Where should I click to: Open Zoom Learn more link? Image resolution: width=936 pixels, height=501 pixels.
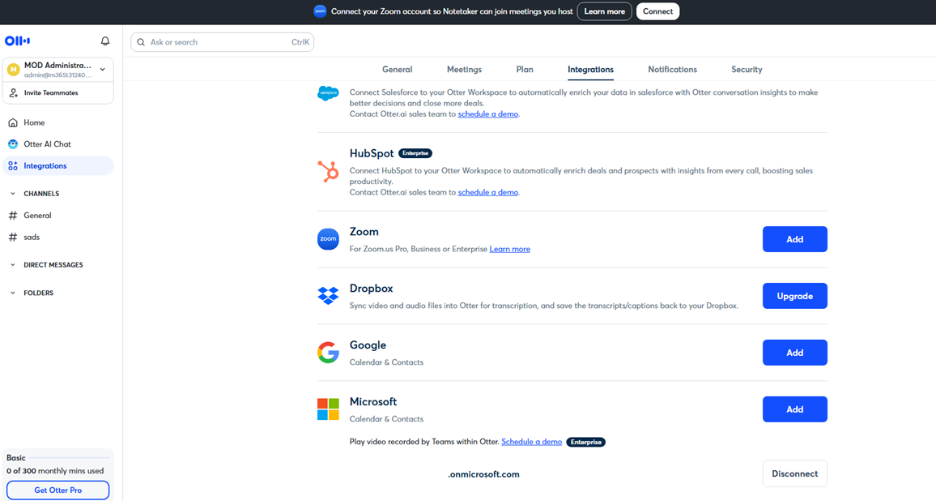510,249
